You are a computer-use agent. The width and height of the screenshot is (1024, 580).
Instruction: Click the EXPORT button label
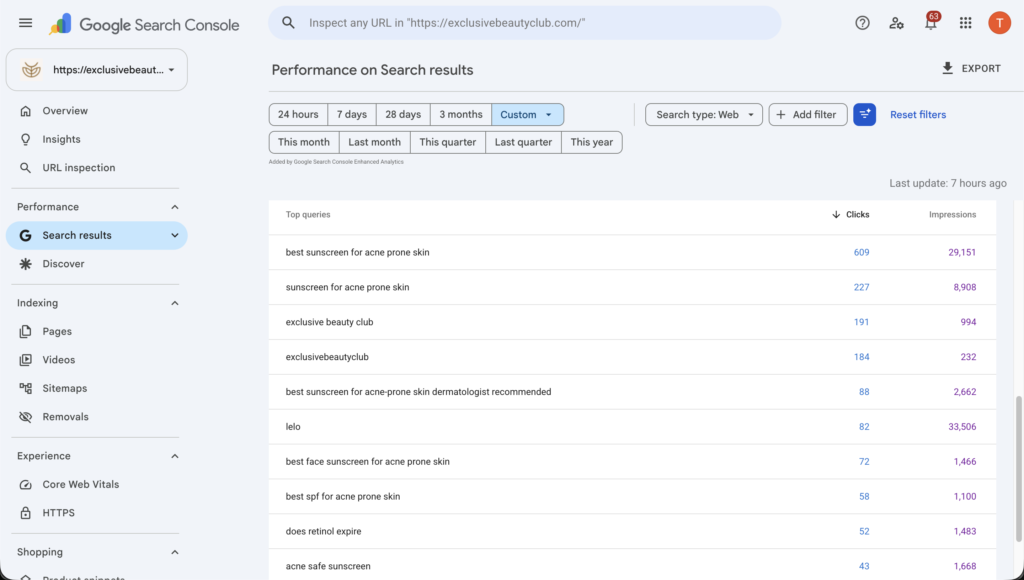(981, 68)
